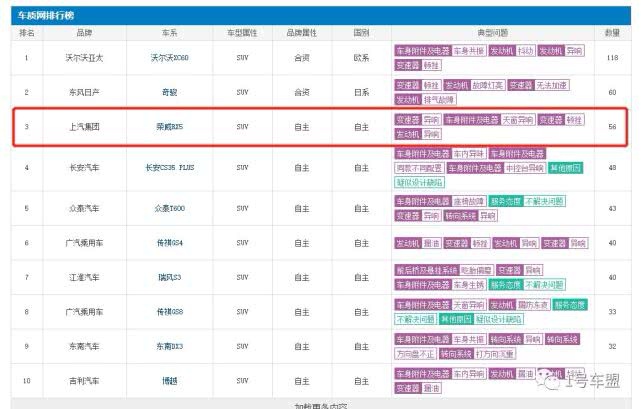Click the 车系 column header

pos(170,33)
